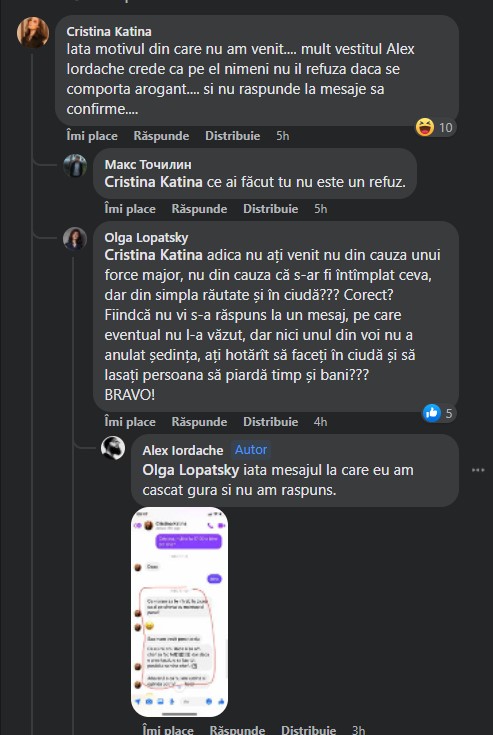Screen dimensions: 493x735
Task: Reply to Cristina Katina's comment
Action: (x=161, y=136)
